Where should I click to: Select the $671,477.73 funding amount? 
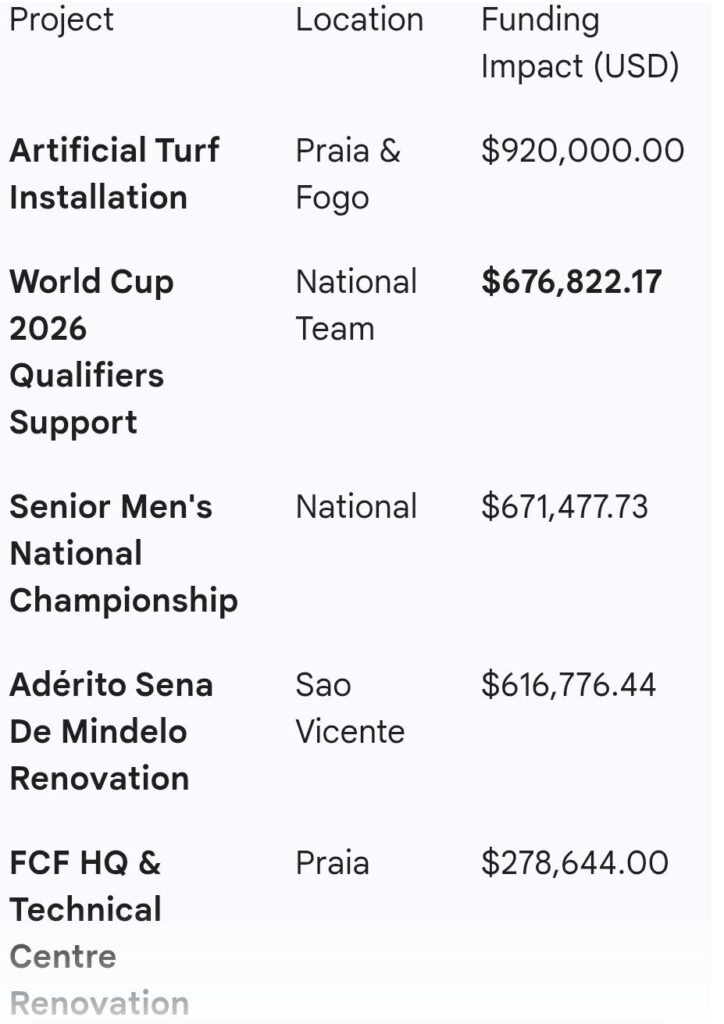pyautogui.click(x=564, y=507)
